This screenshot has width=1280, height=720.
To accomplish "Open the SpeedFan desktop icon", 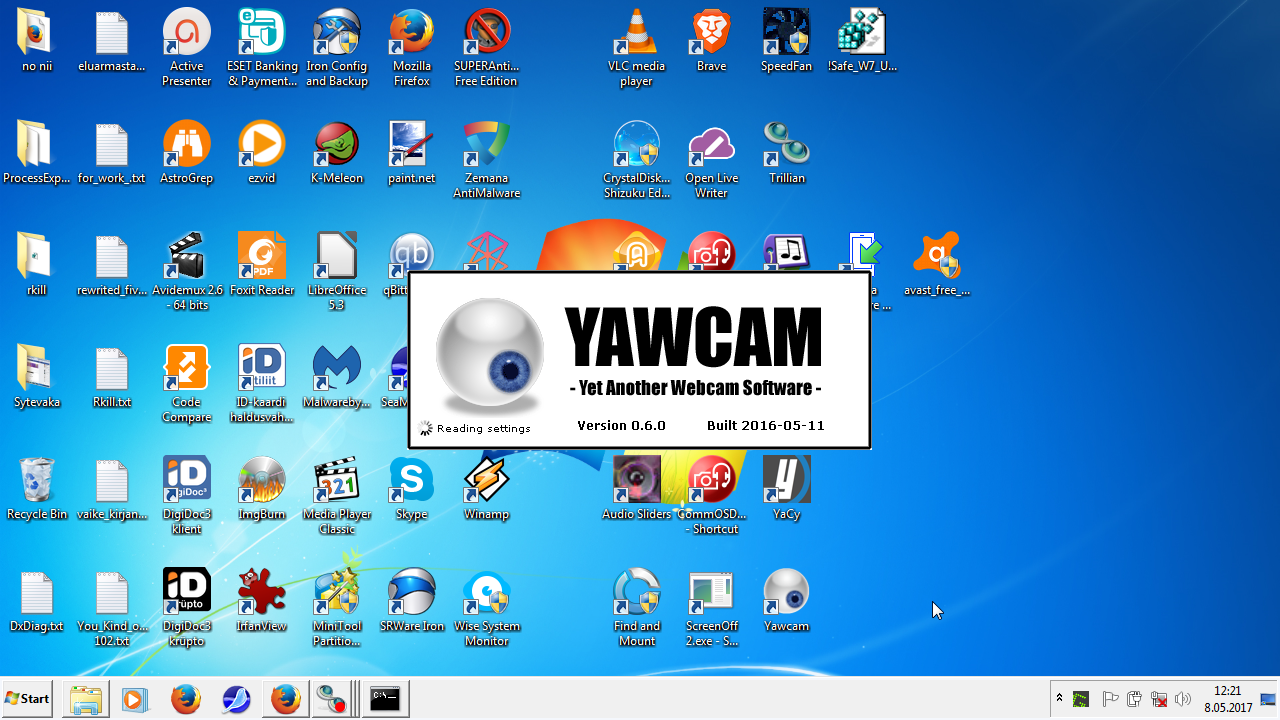I will pos(786,41).
